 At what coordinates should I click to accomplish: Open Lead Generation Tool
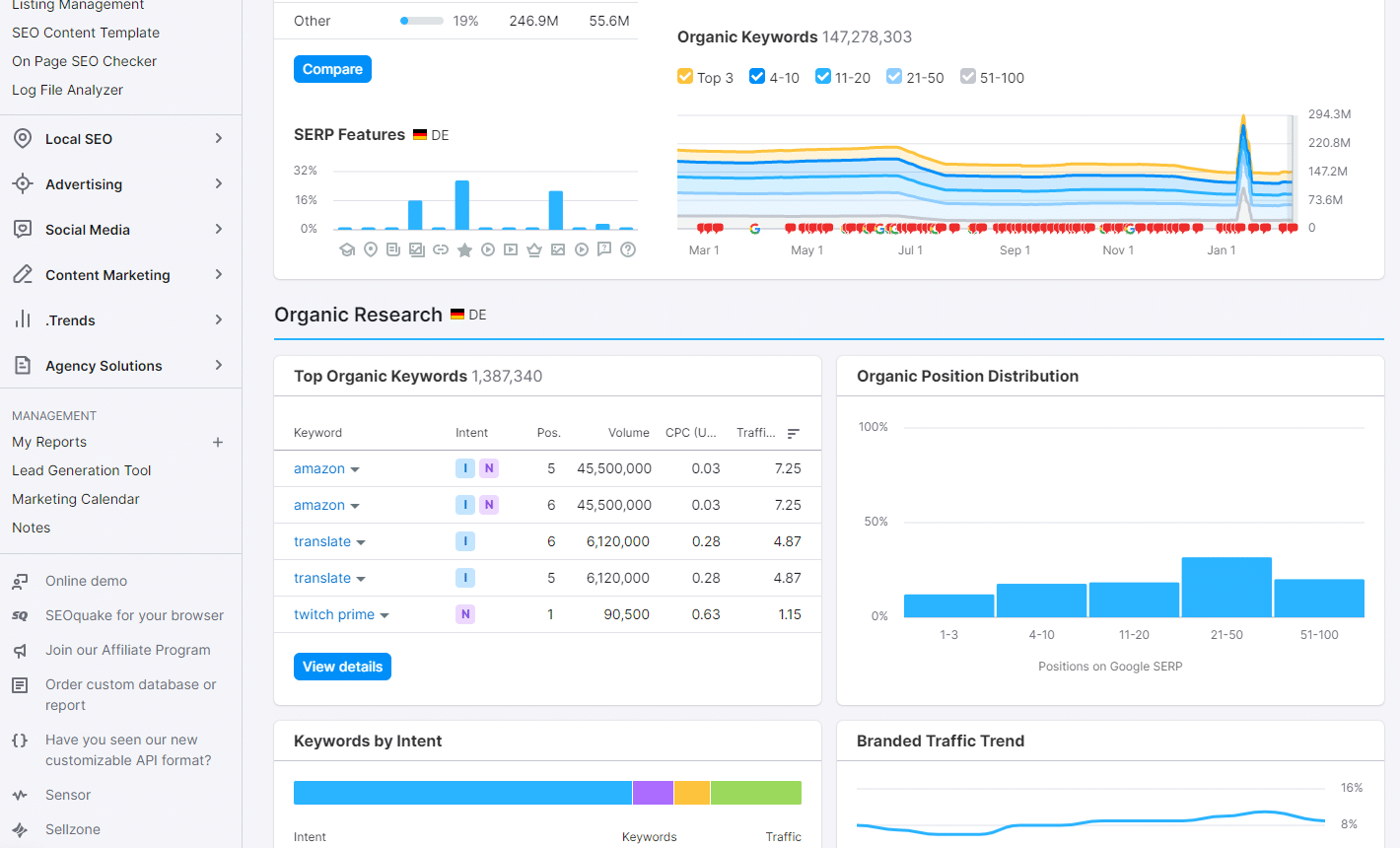[82, 470]
